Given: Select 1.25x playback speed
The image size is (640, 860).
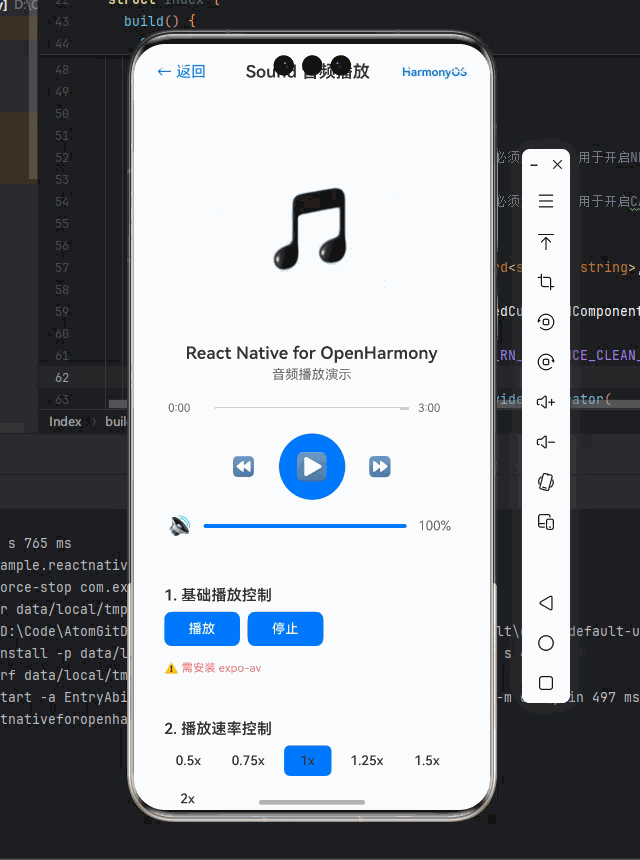Looking at the screenshot, I should pyautogui.click(x=367, y=761).
